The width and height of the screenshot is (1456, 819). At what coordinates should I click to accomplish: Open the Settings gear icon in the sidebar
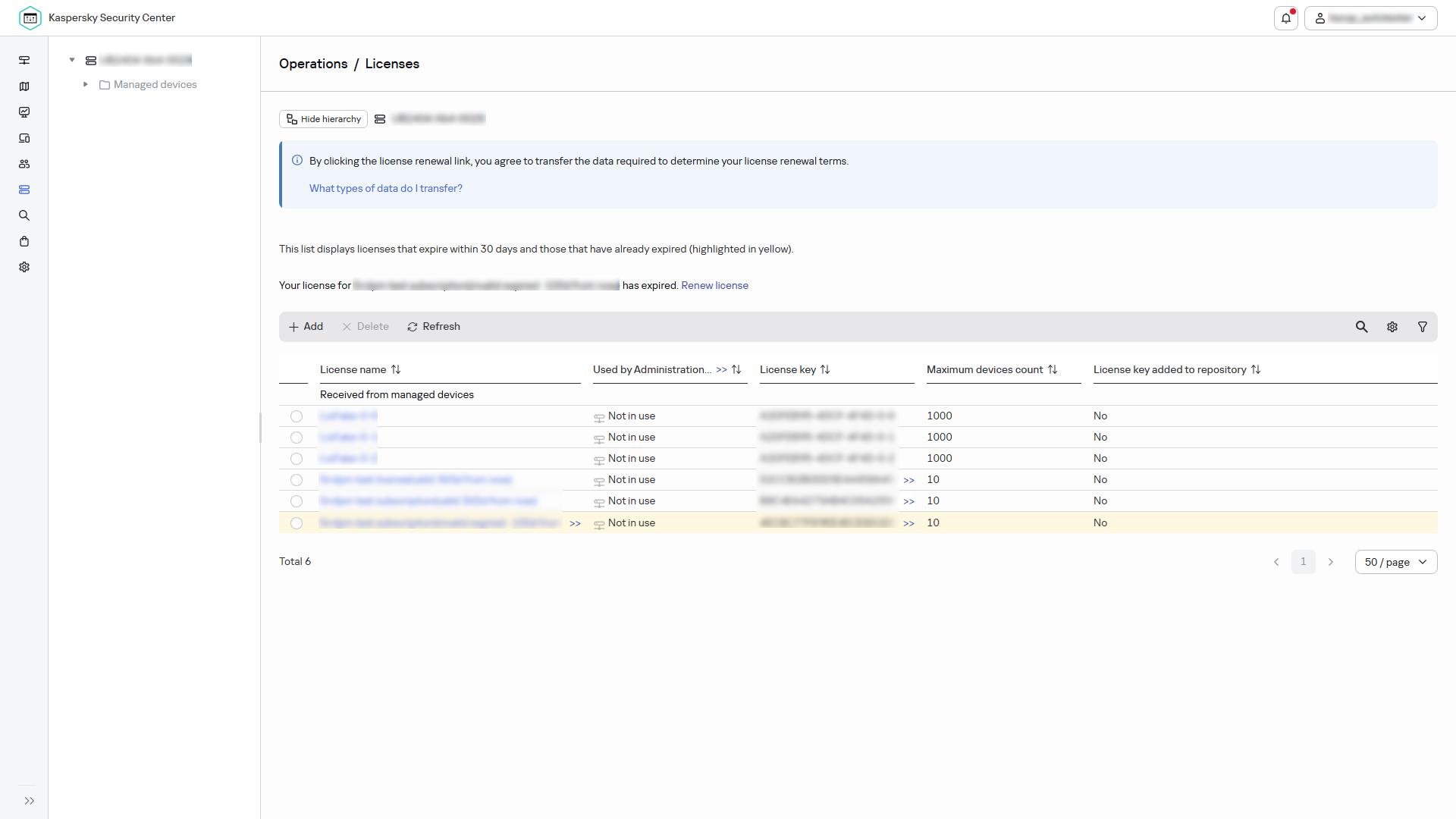(x=24, y=267)
